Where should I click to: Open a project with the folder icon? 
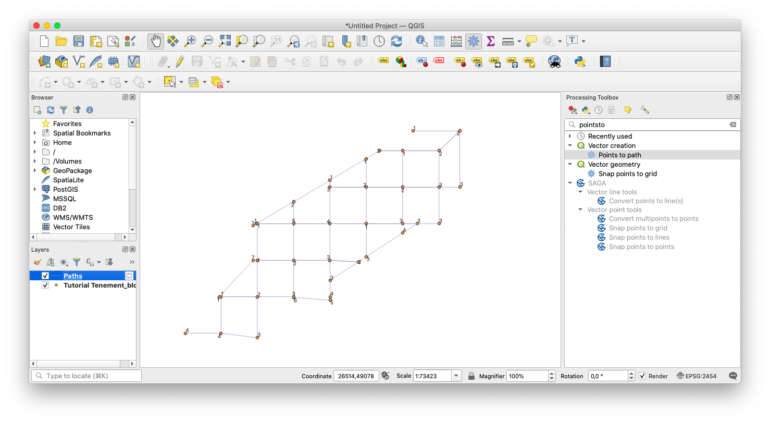(x=61, y=41)
